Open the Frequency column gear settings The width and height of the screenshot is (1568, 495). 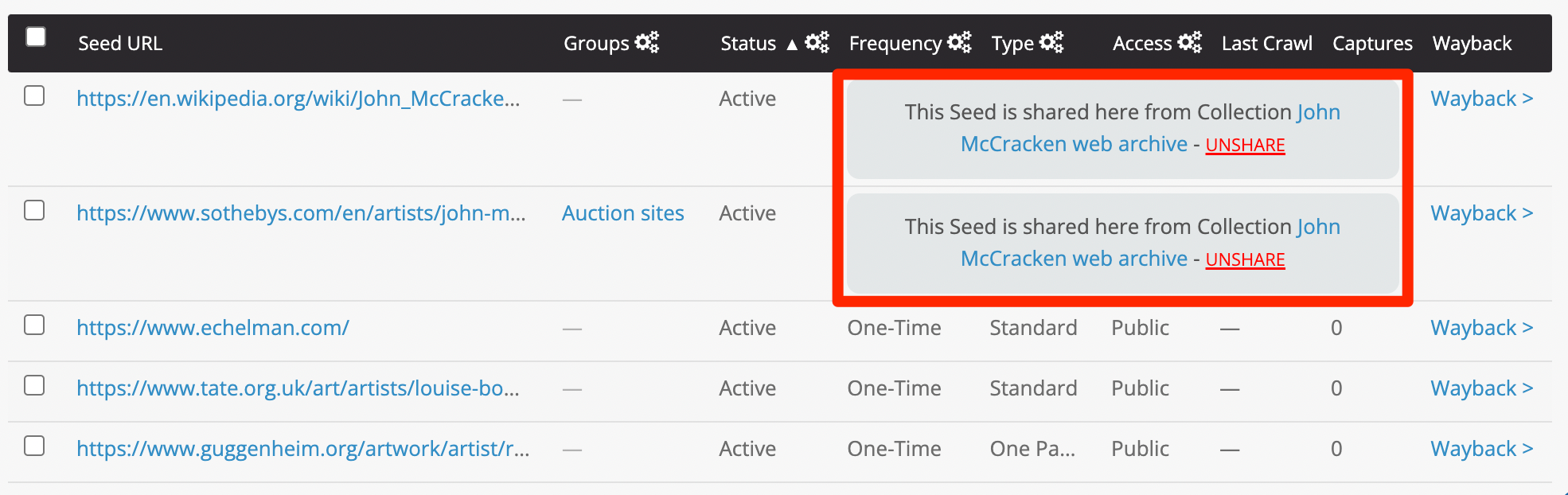pyautogui.click(x=959, y=42)
